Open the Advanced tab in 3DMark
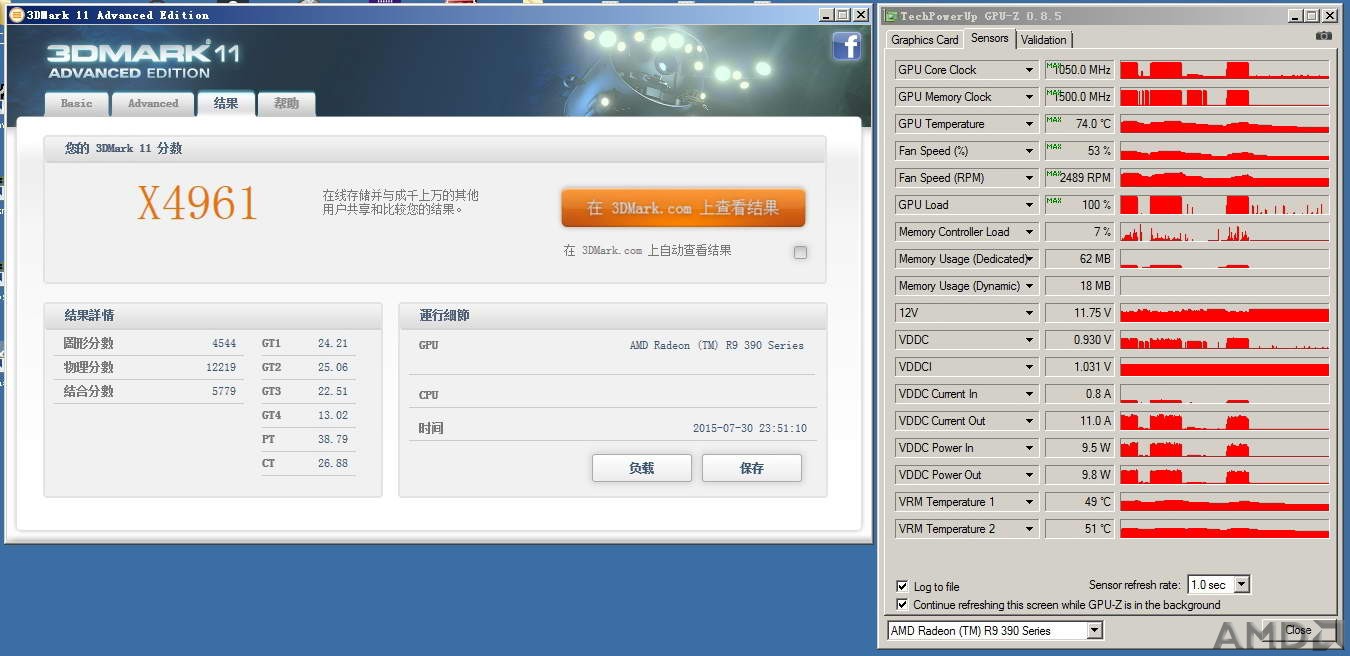 click(153, 103)
